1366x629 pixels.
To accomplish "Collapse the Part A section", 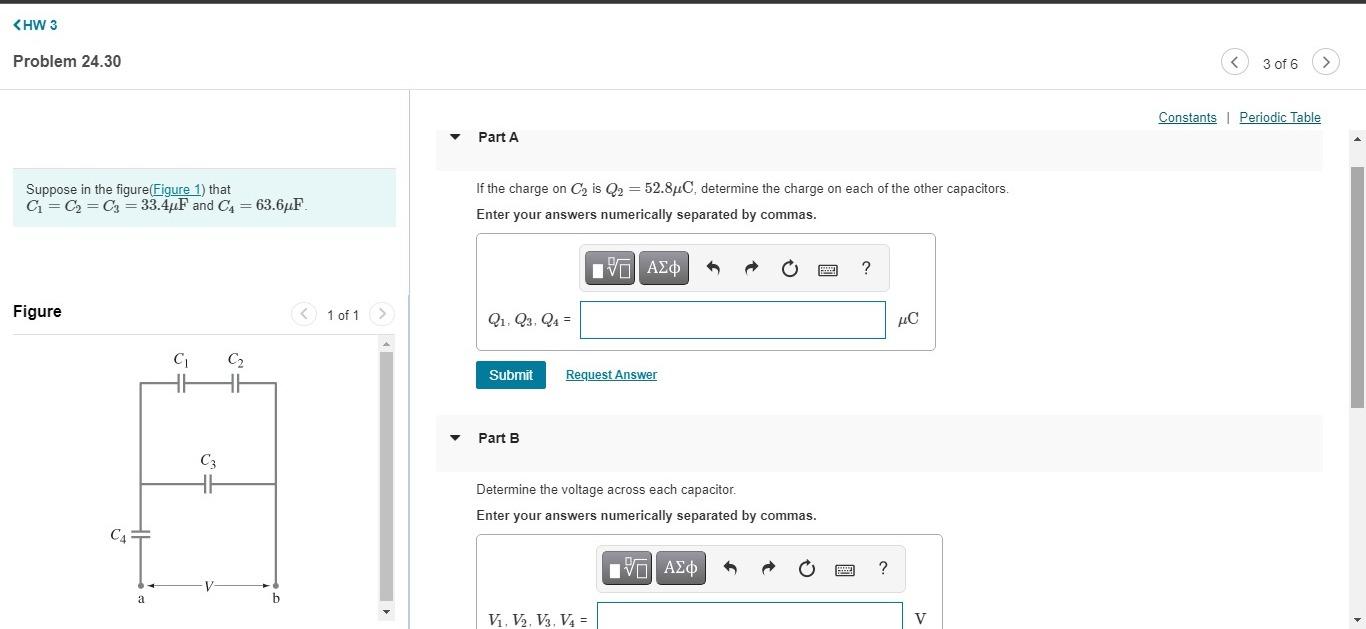I will pos(455,137).
